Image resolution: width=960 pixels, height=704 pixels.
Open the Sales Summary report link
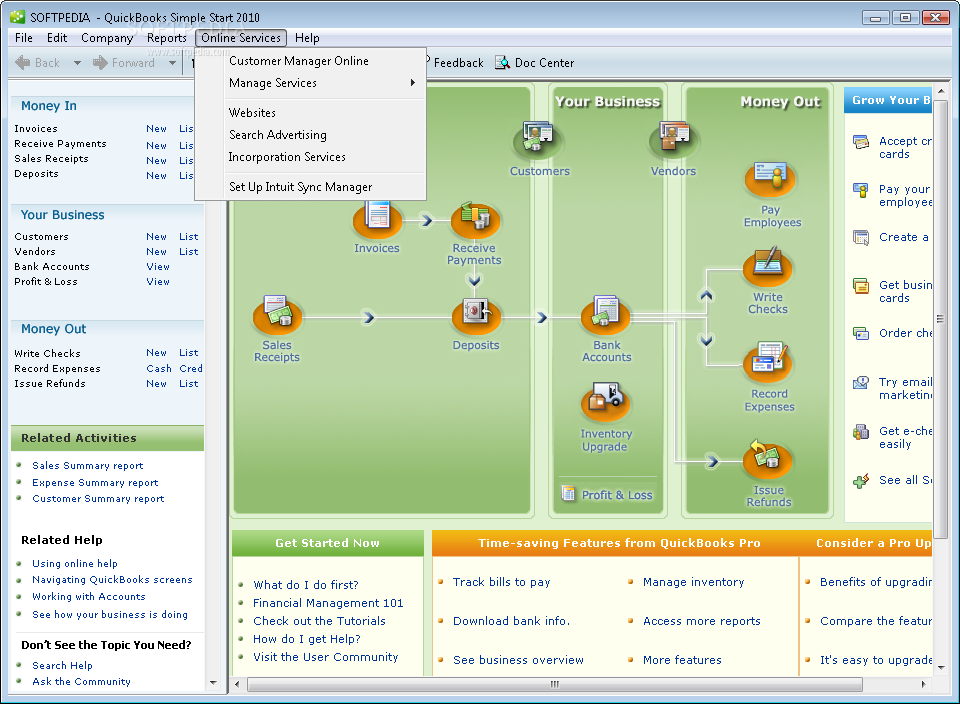click(x=88, y=465)
